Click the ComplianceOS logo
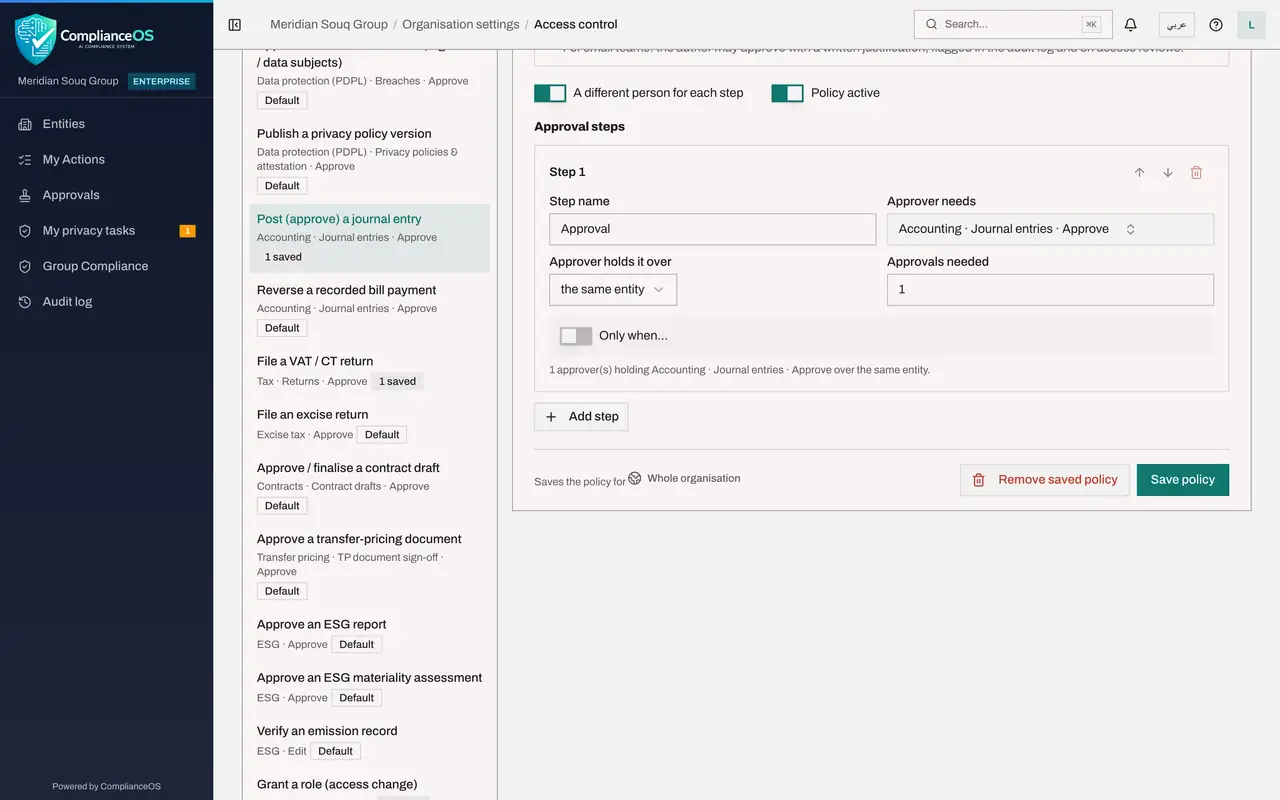 click(85, 37)
